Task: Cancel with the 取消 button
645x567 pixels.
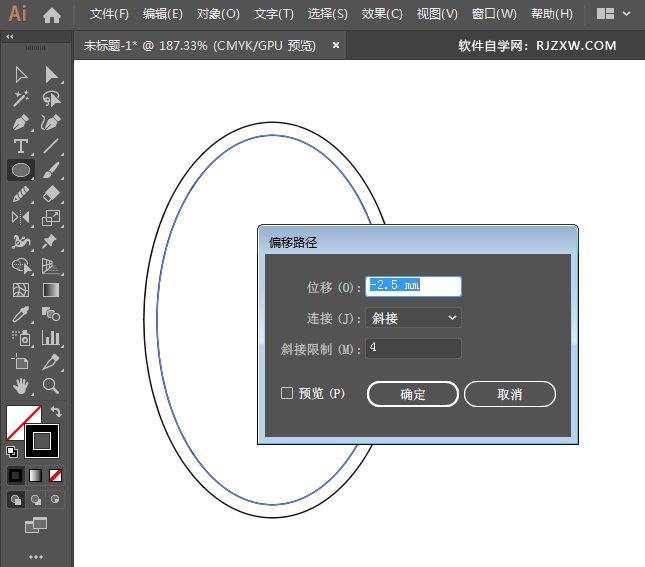Action: (x=510, y=394)
